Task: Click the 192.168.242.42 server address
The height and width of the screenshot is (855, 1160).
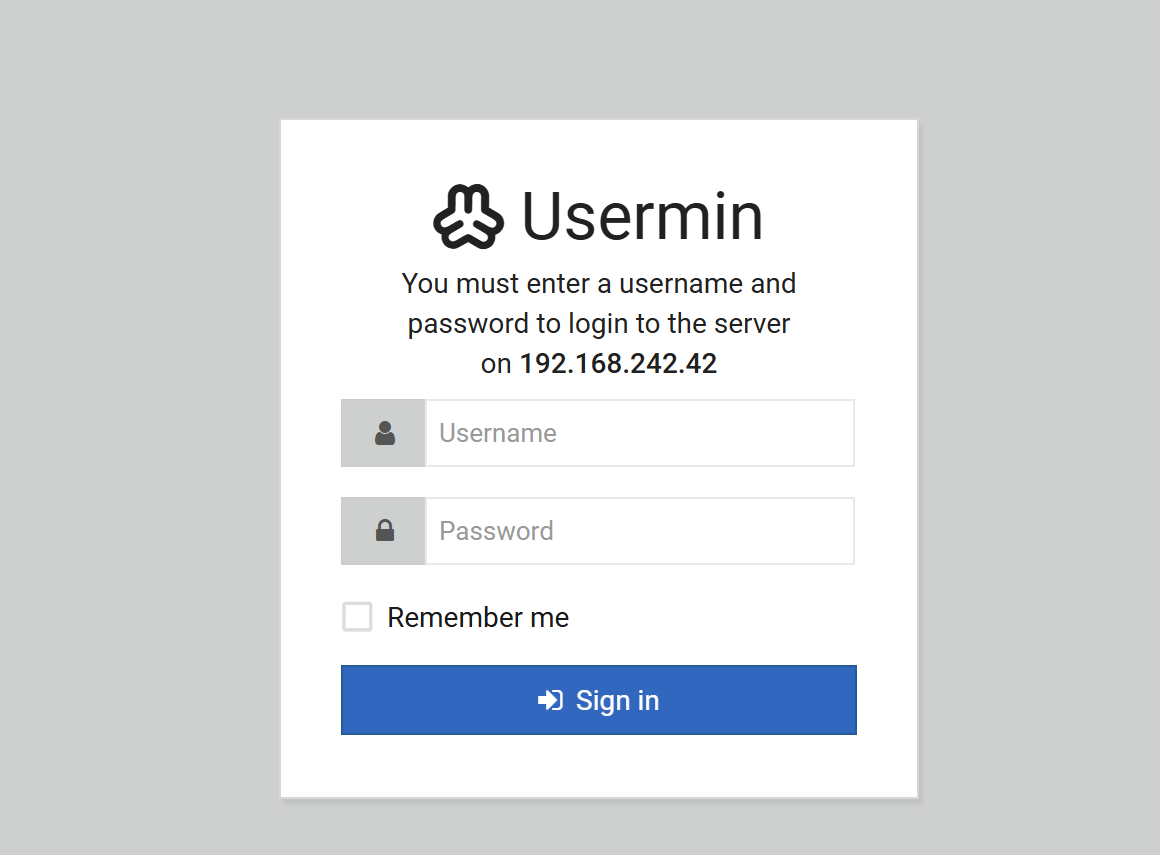Action: (x=618, y=364)
